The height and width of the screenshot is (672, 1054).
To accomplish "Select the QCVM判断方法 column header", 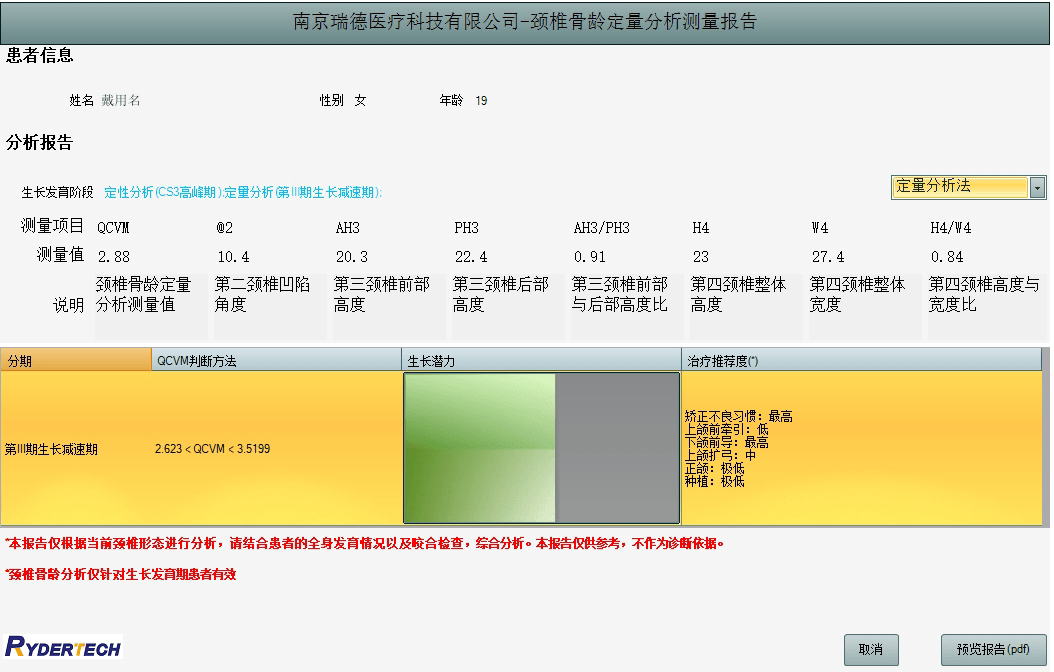I will [276, 361].
